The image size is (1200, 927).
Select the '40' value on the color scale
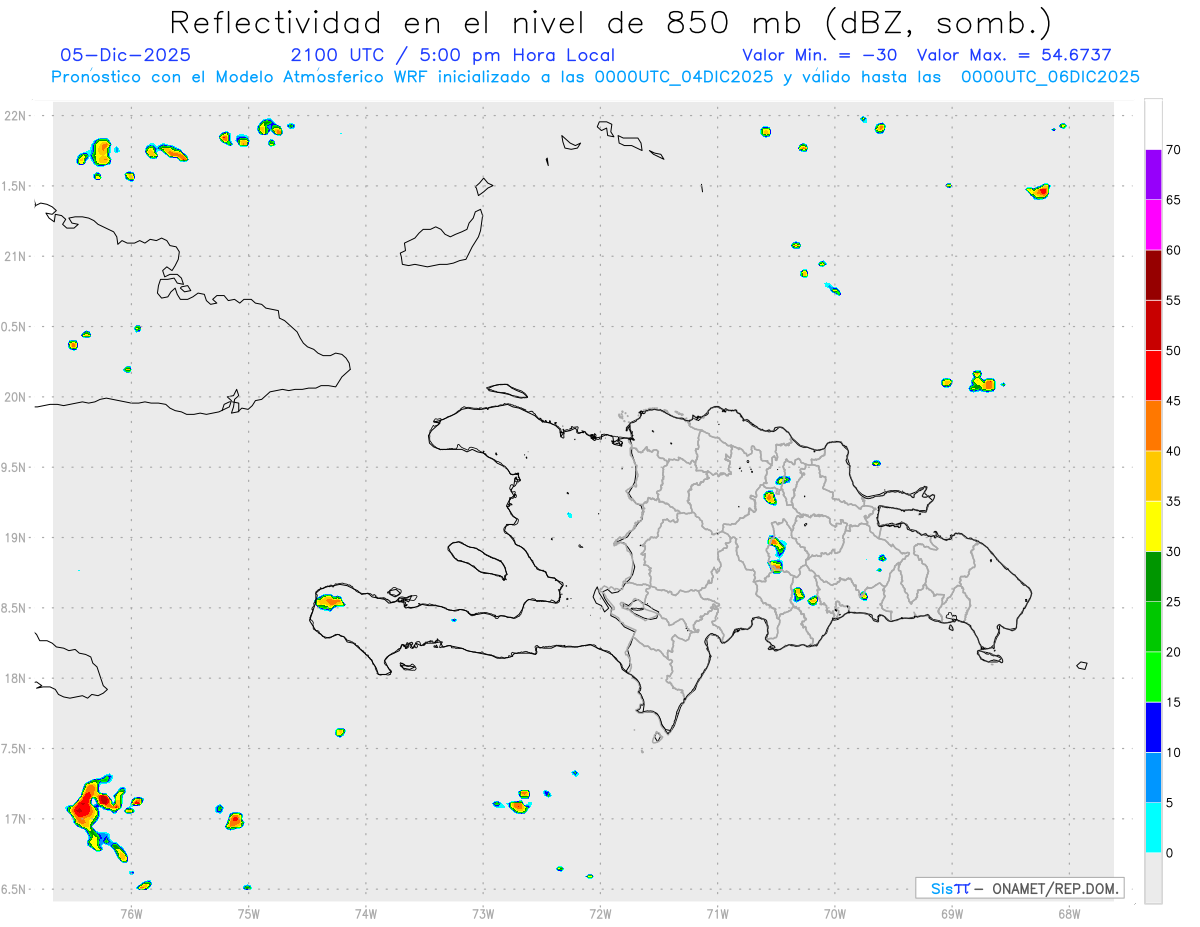coord(1173,451)
